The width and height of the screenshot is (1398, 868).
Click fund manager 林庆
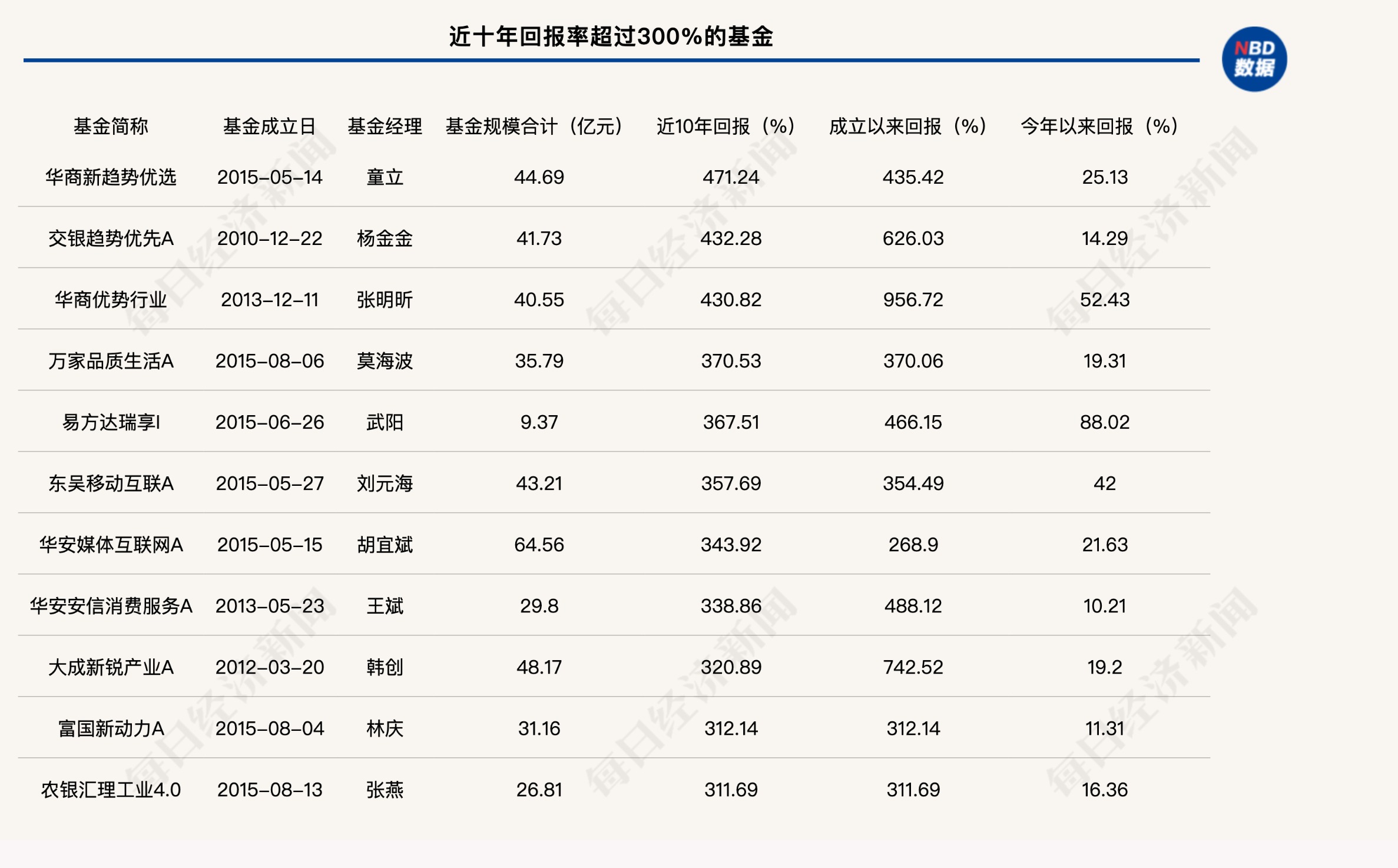point(385,728)
